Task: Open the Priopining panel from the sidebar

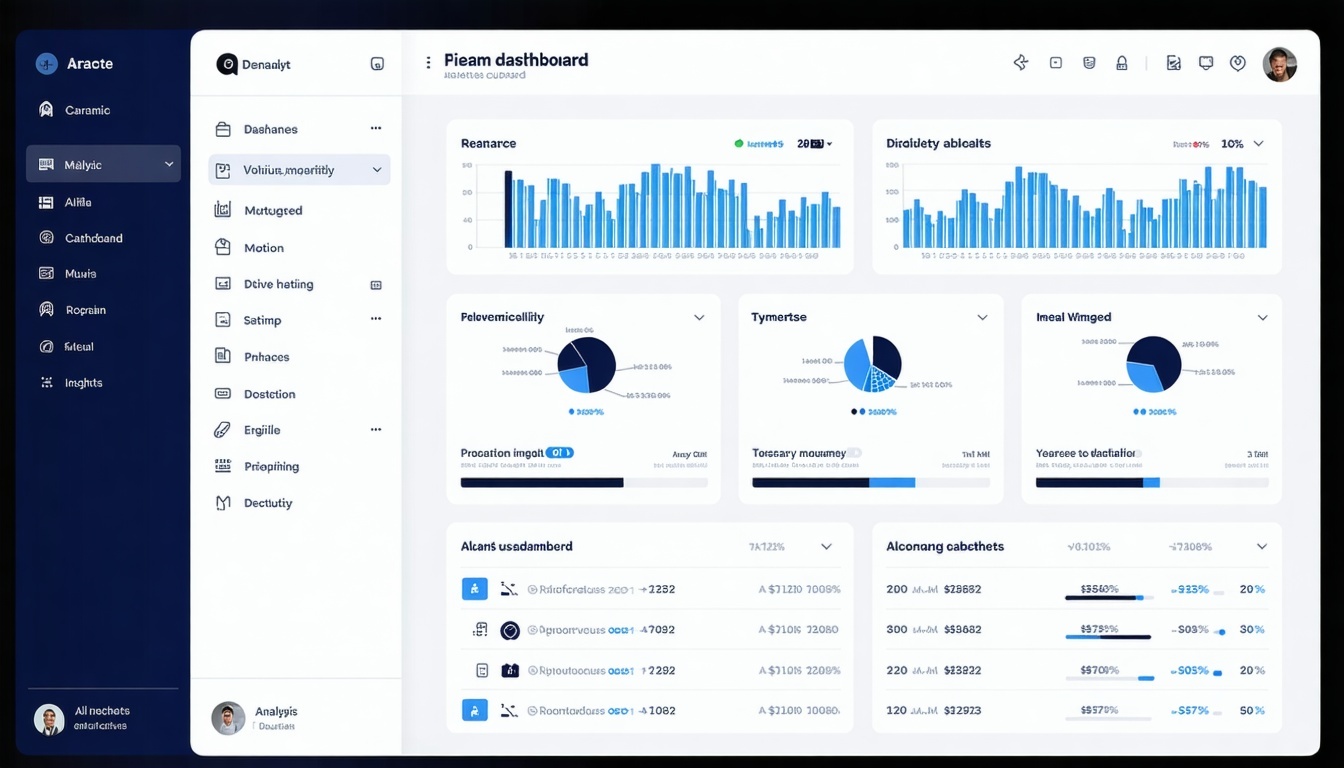Action: click(271, 466)
